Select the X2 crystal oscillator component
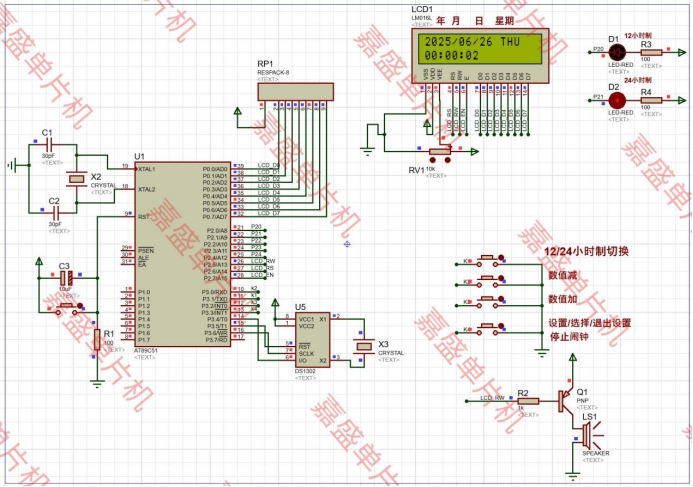Screen dimensions: 693x487 tap(76, 179)
